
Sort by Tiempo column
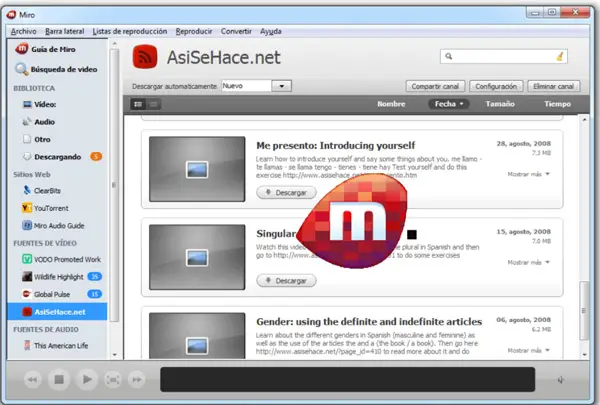tap(557, 104)
